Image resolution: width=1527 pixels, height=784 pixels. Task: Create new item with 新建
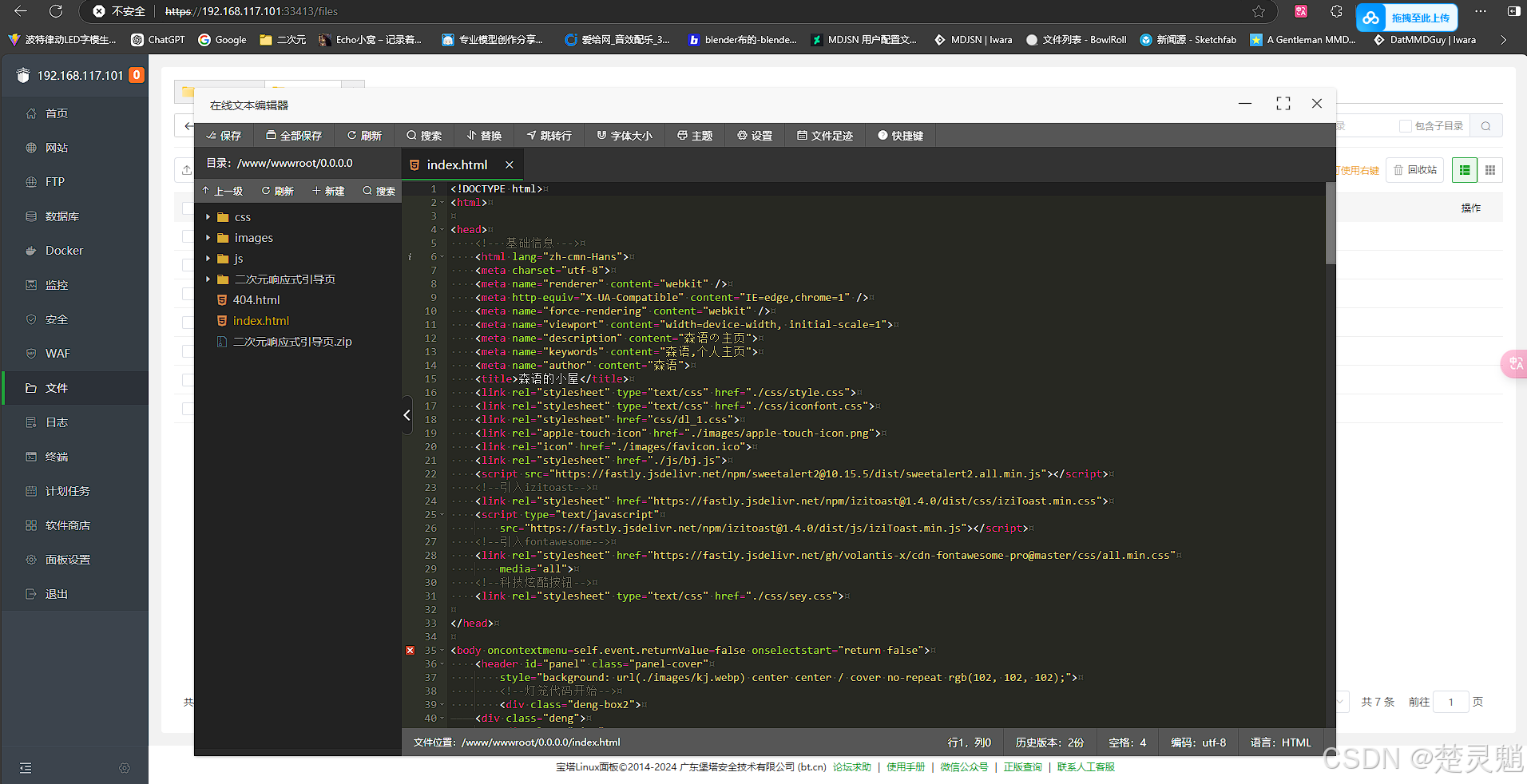coord(328,191)
